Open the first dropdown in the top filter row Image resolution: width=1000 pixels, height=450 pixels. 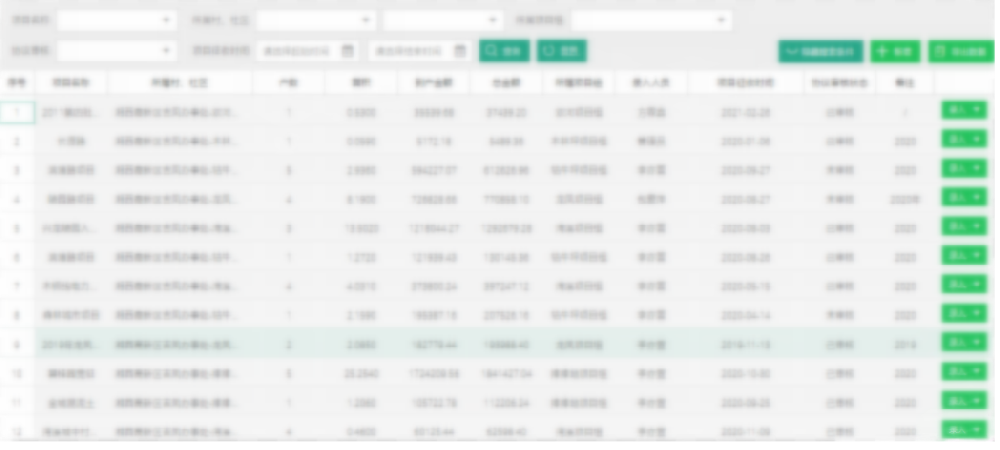point(117,20)
